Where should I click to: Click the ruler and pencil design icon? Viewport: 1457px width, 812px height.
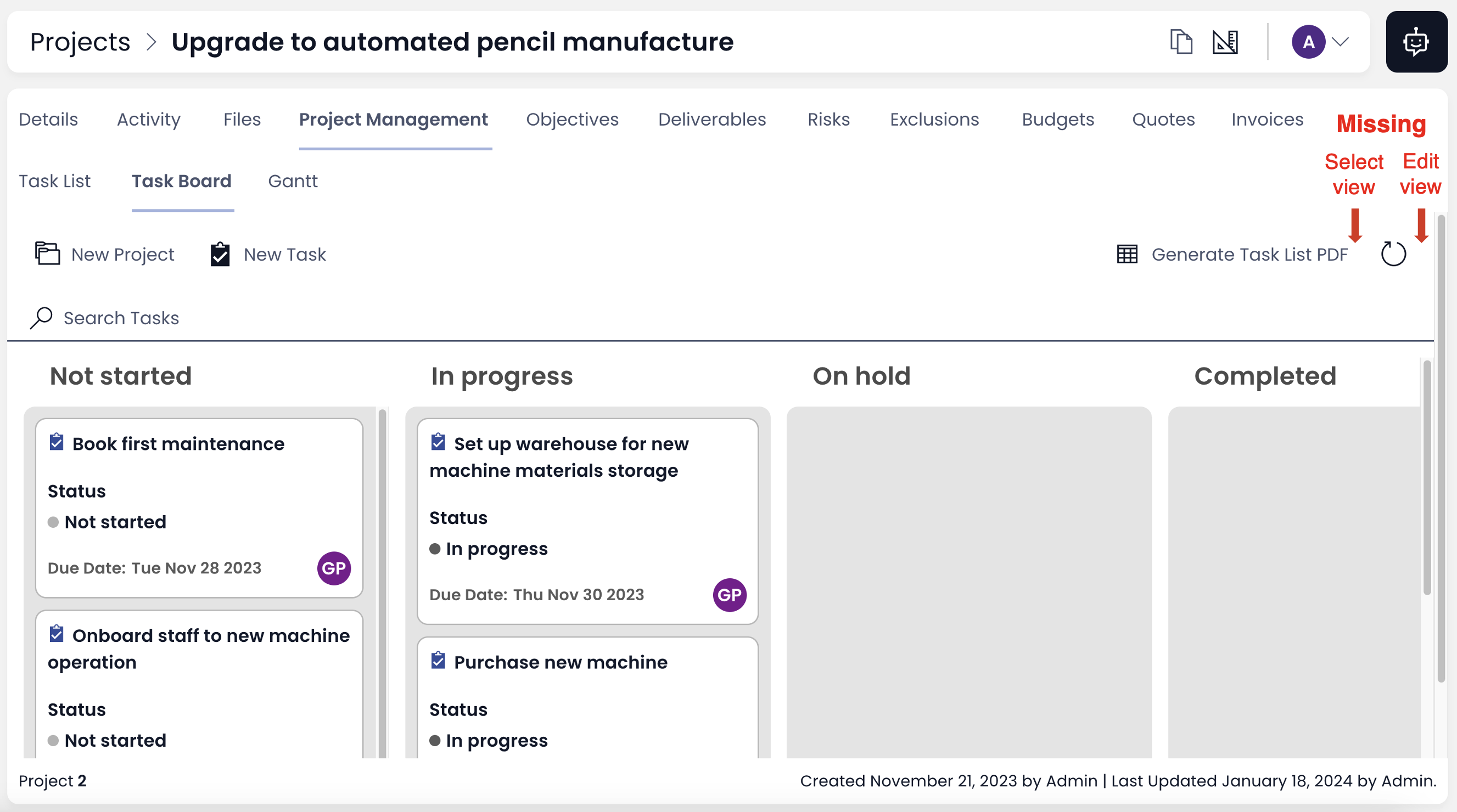click(x=1225, y=42)
